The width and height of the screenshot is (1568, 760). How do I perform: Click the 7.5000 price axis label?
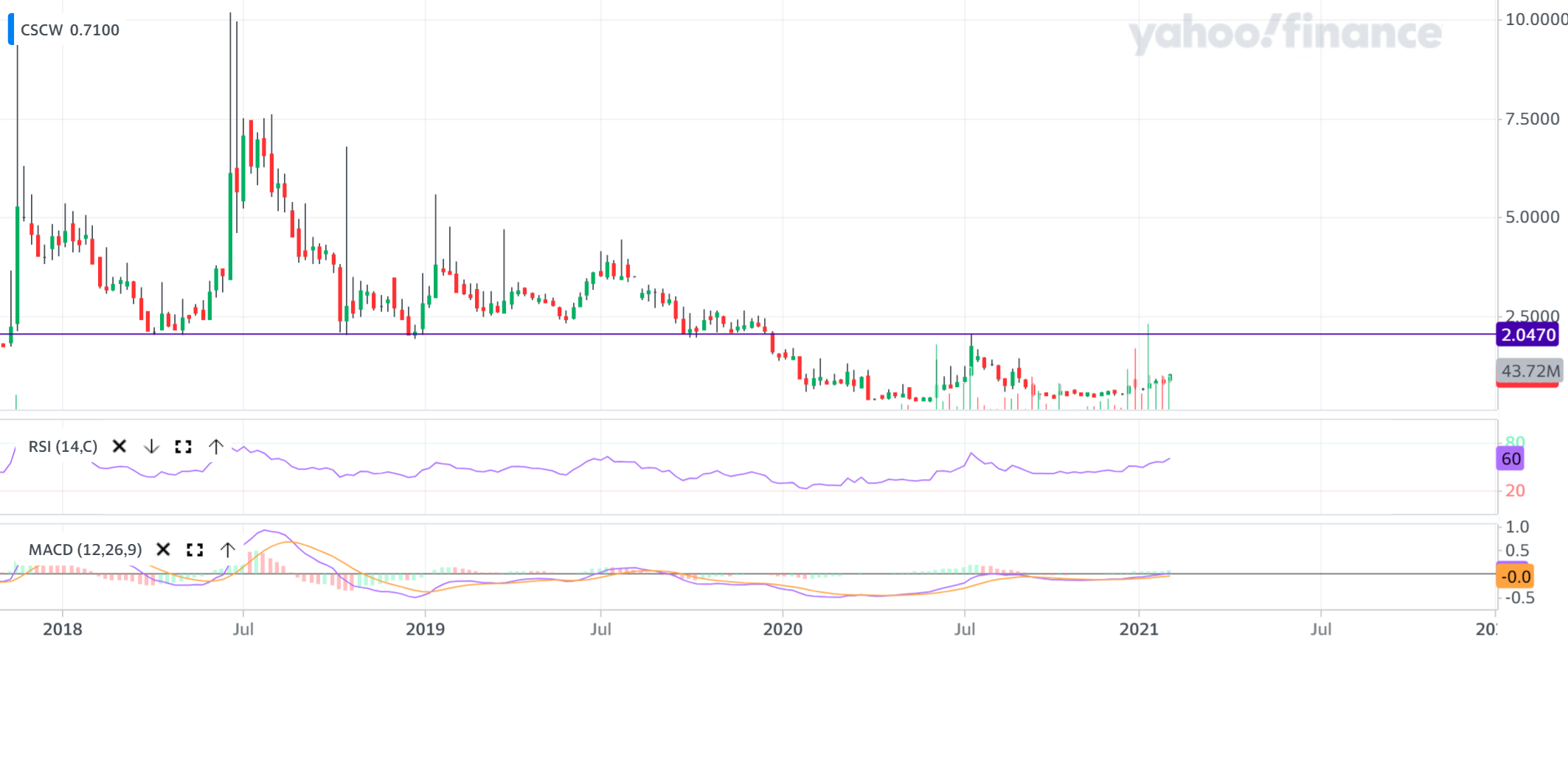tap(1533, 119)
